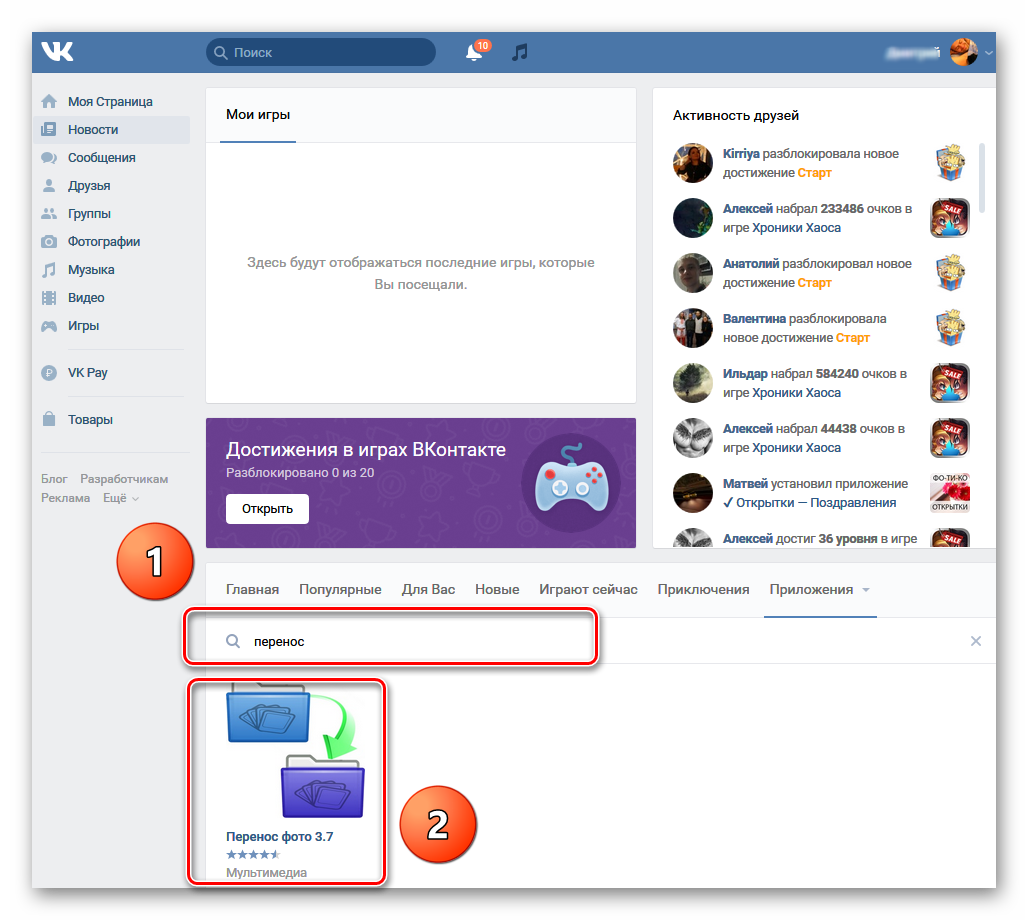Open the Блог footer link
The image size is (1028, 920).
tap(54, 479)
